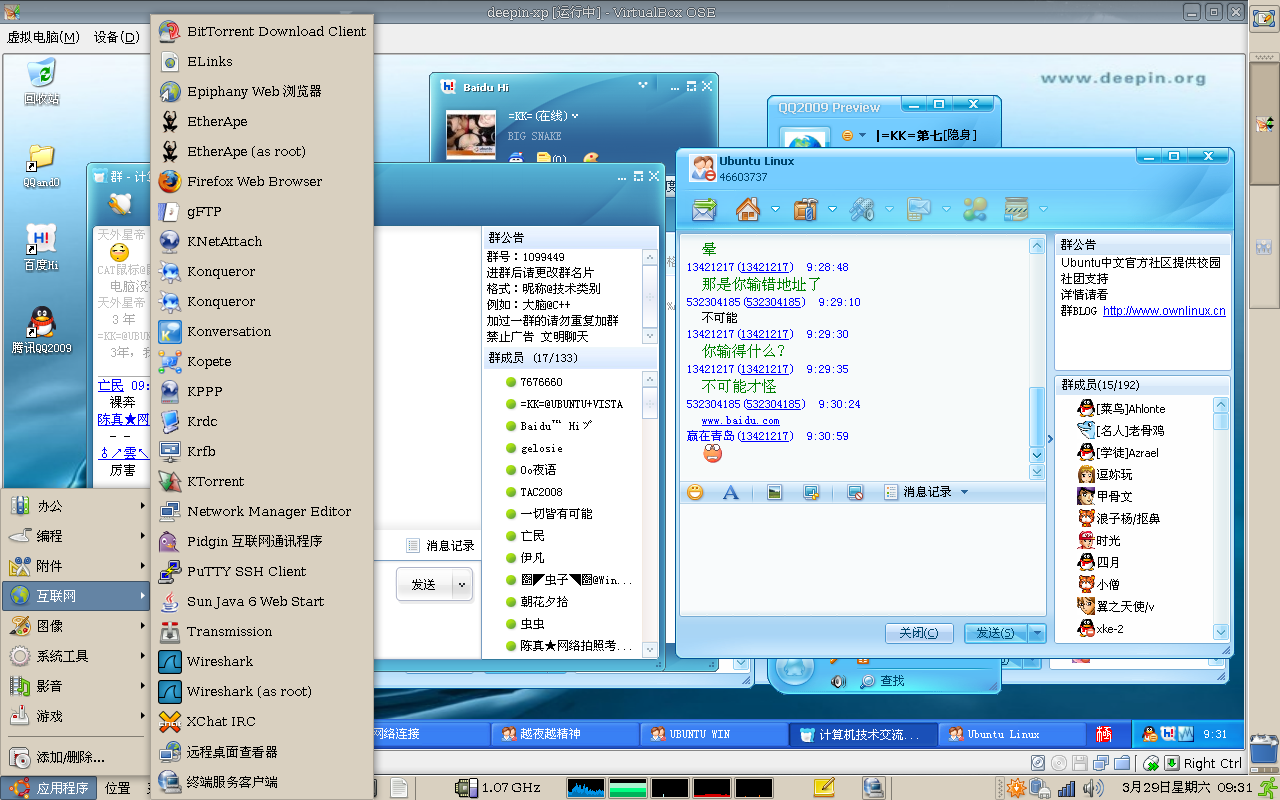Click the KPPP modem icon
This screenshot has width=1280, height=800.
tap(170, 391)
